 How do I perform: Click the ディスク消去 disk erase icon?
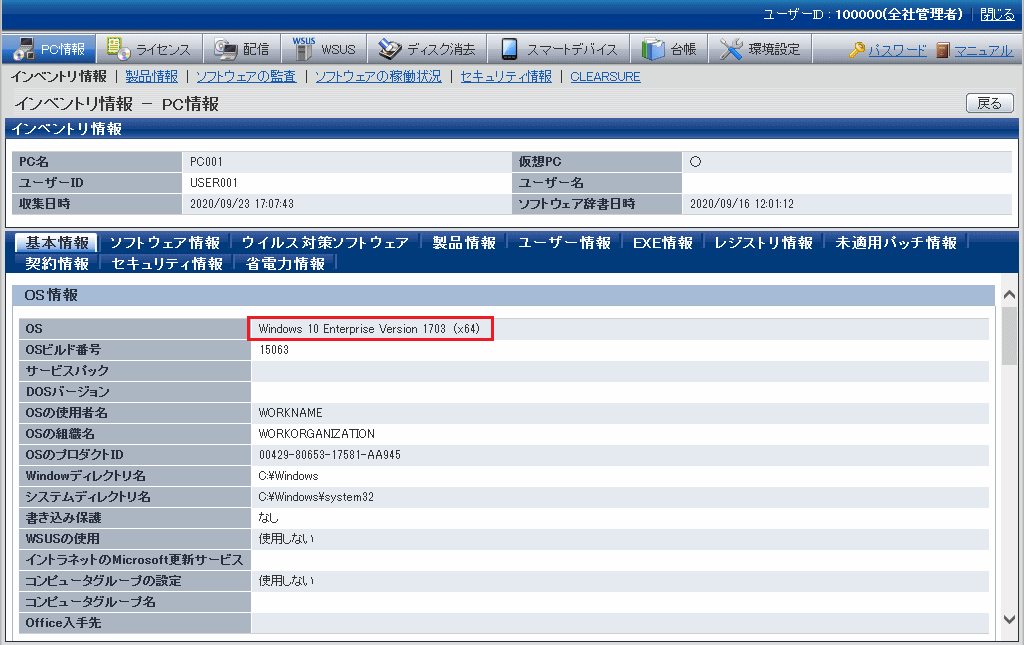[390, 49]
